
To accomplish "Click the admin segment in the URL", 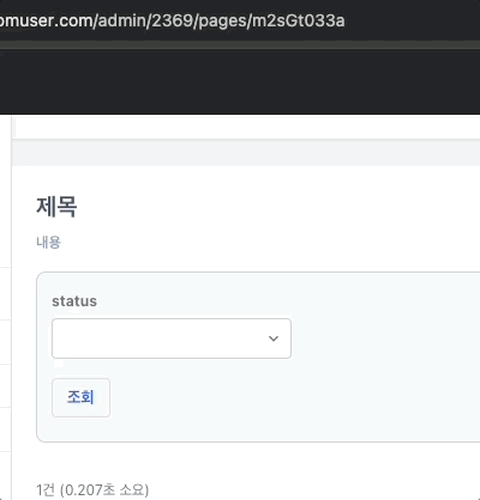I will pyautogui.click(x=123, y=21).
